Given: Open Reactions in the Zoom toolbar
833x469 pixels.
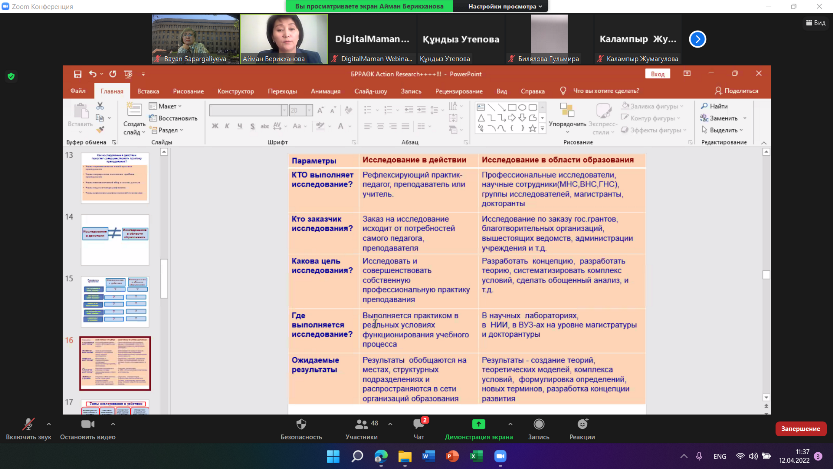Looking at the screenshot, I should [x=582, y=426].
